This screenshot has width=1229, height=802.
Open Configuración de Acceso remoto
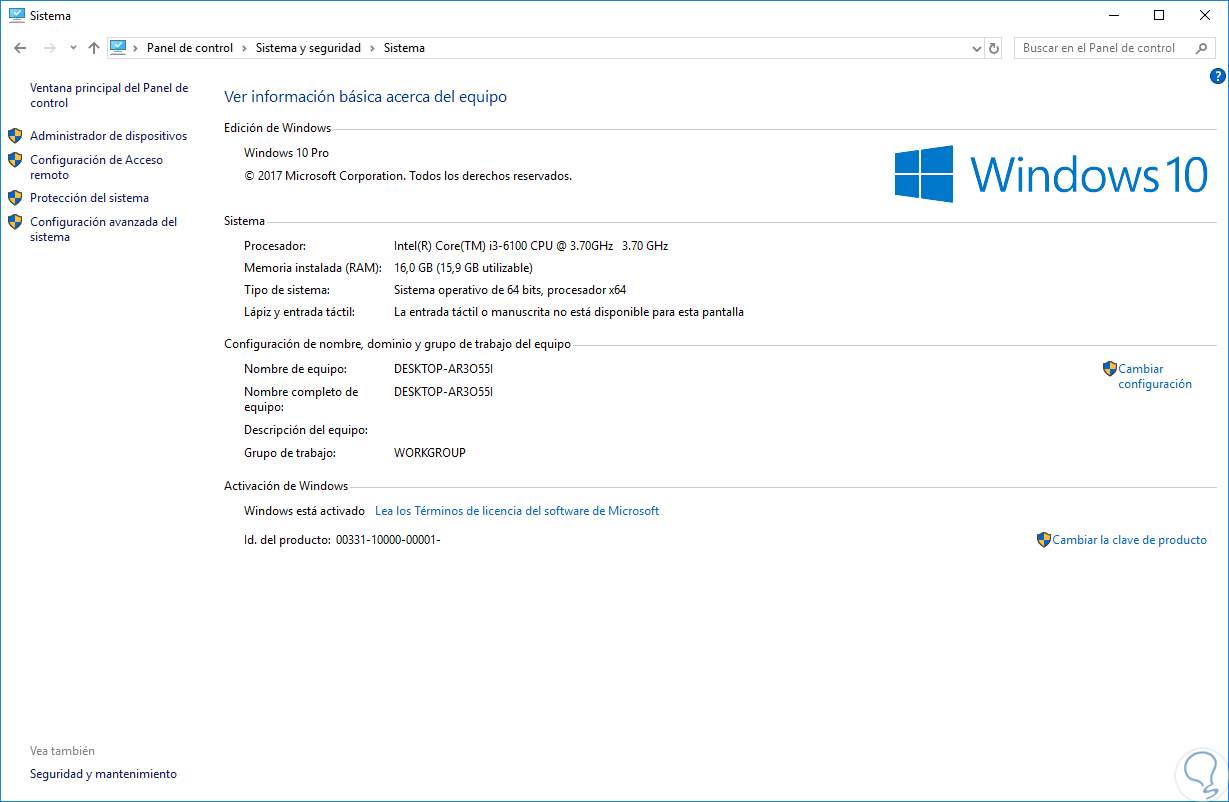96,167
